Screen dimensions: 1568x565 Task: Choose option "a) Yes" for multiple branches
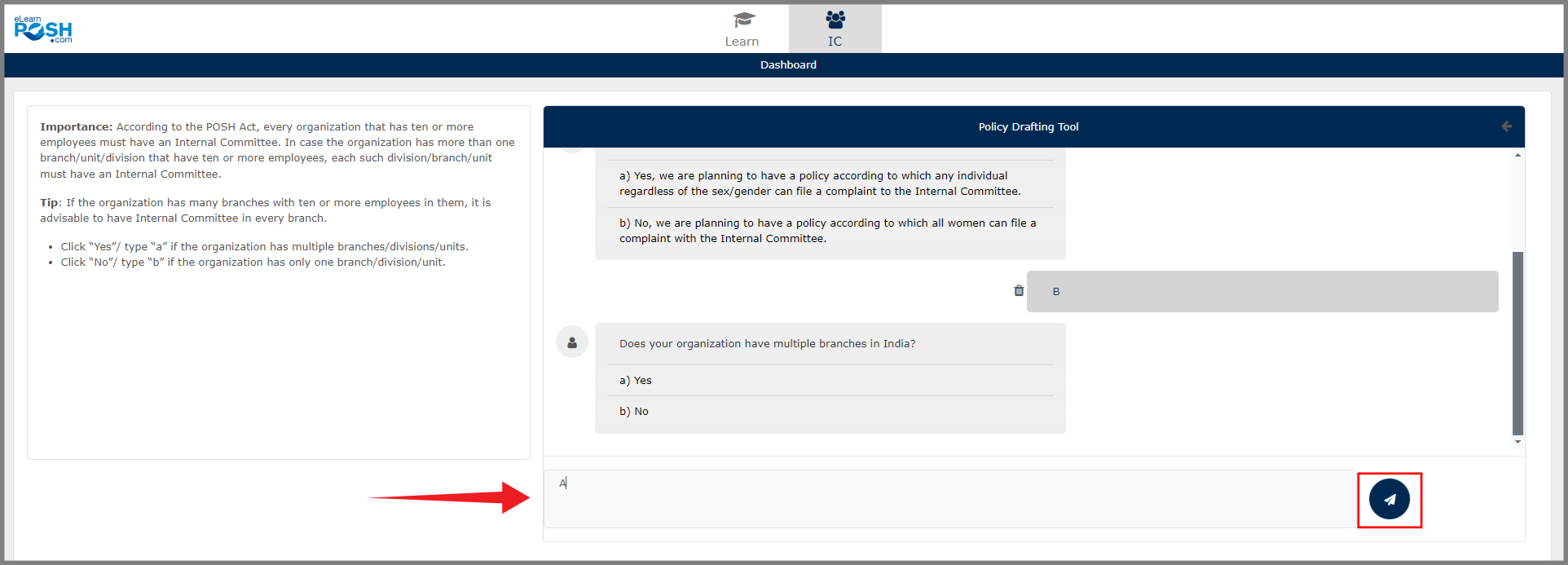(636, 381)
